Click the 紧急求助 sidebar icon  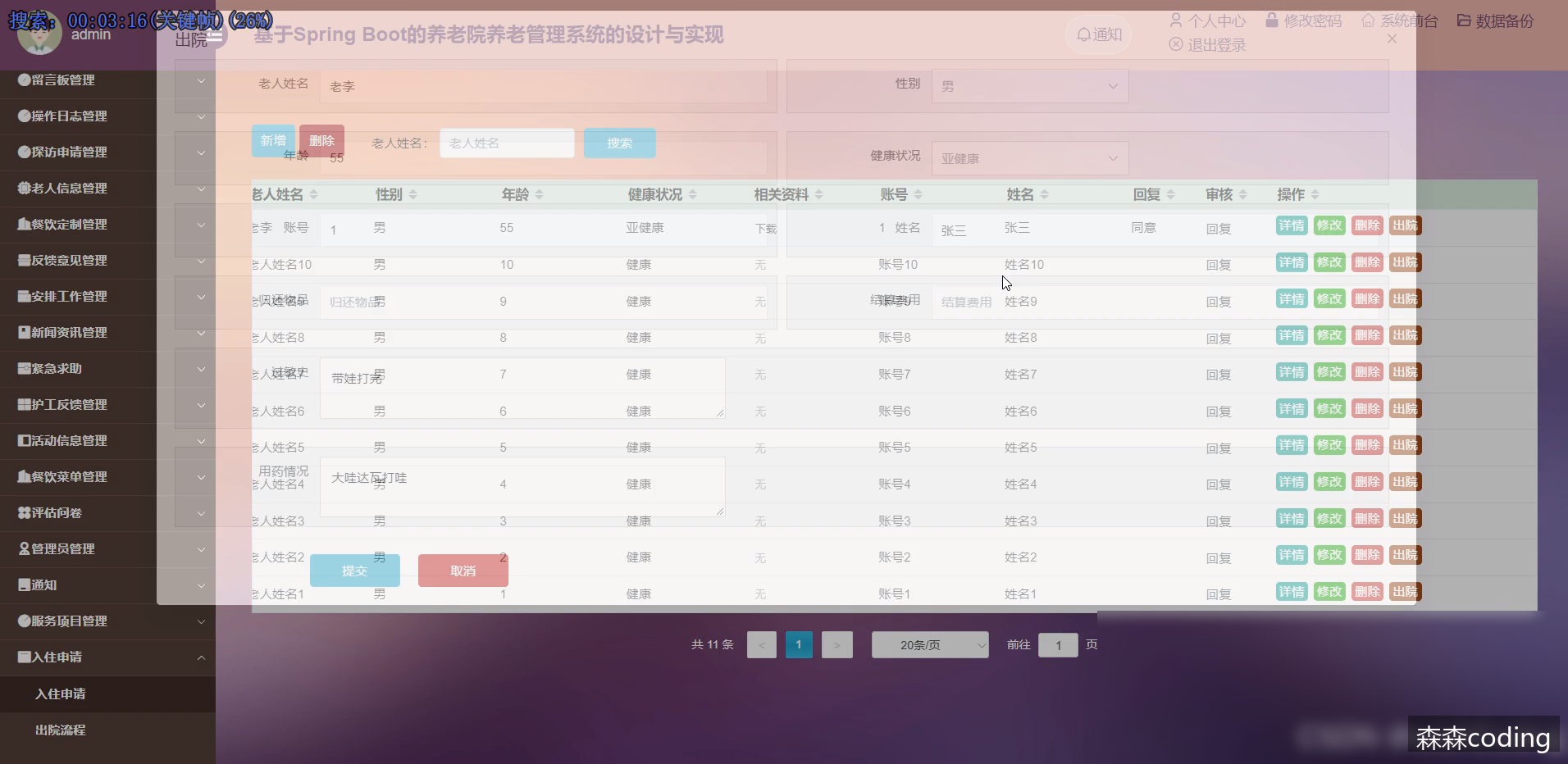(25, 369)
